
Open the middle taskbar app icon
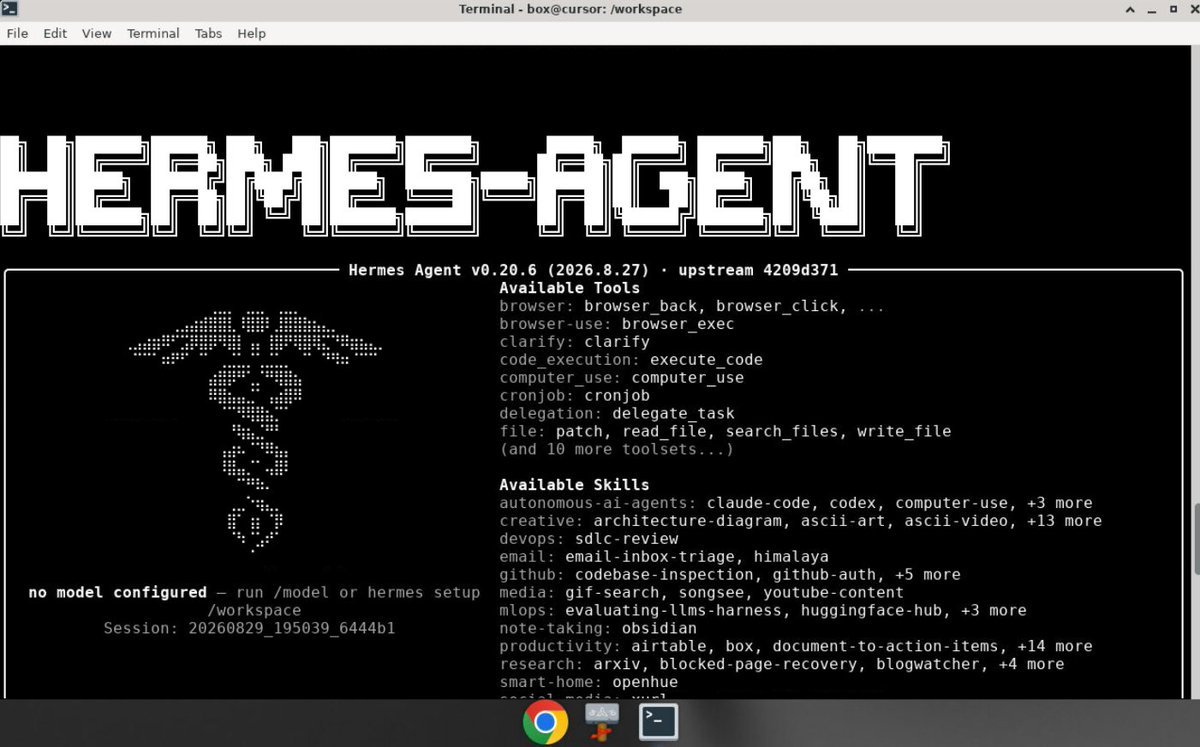pos(602,722)
